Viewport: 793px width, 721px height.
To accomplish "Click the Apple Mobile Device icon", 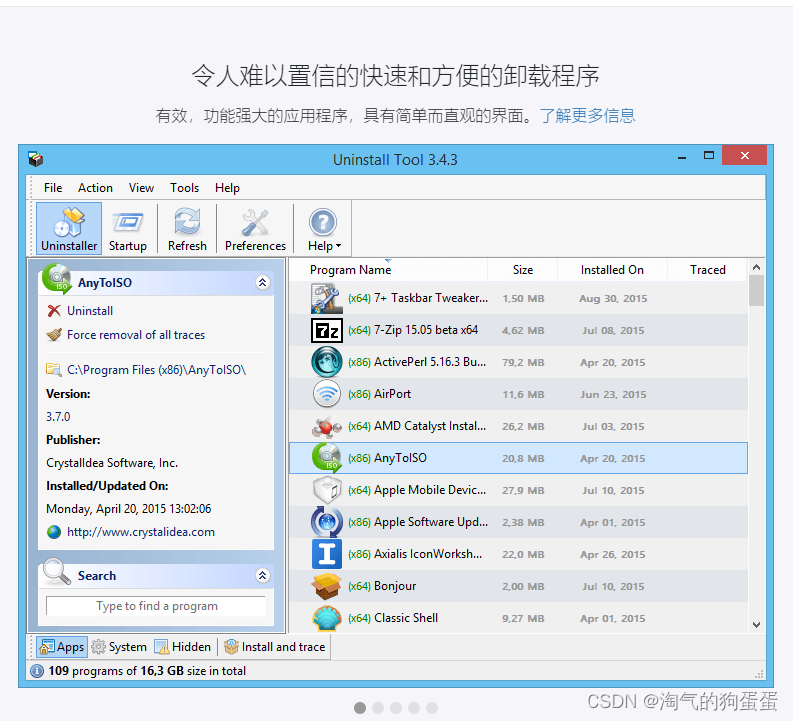I will (326, 490).
